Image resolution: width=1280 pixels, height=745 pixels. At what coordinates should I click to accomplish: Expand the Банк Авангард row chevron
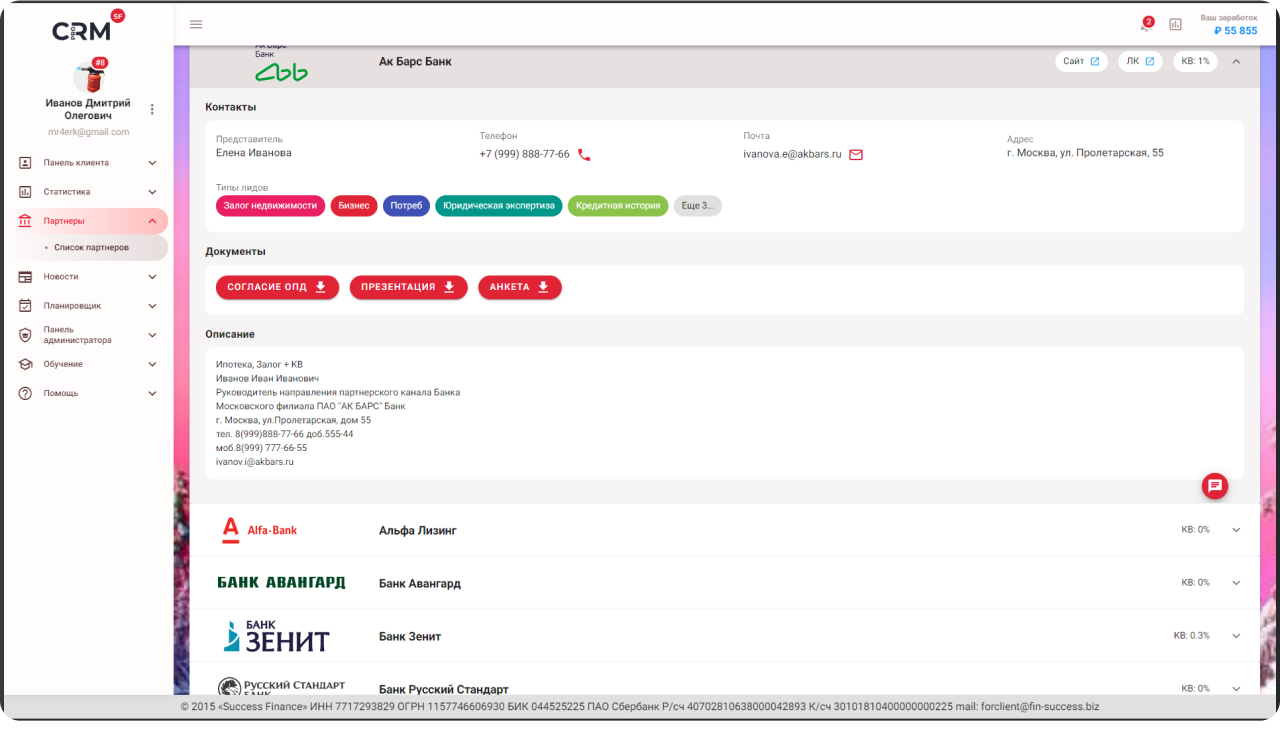(x=1236, y=583)
